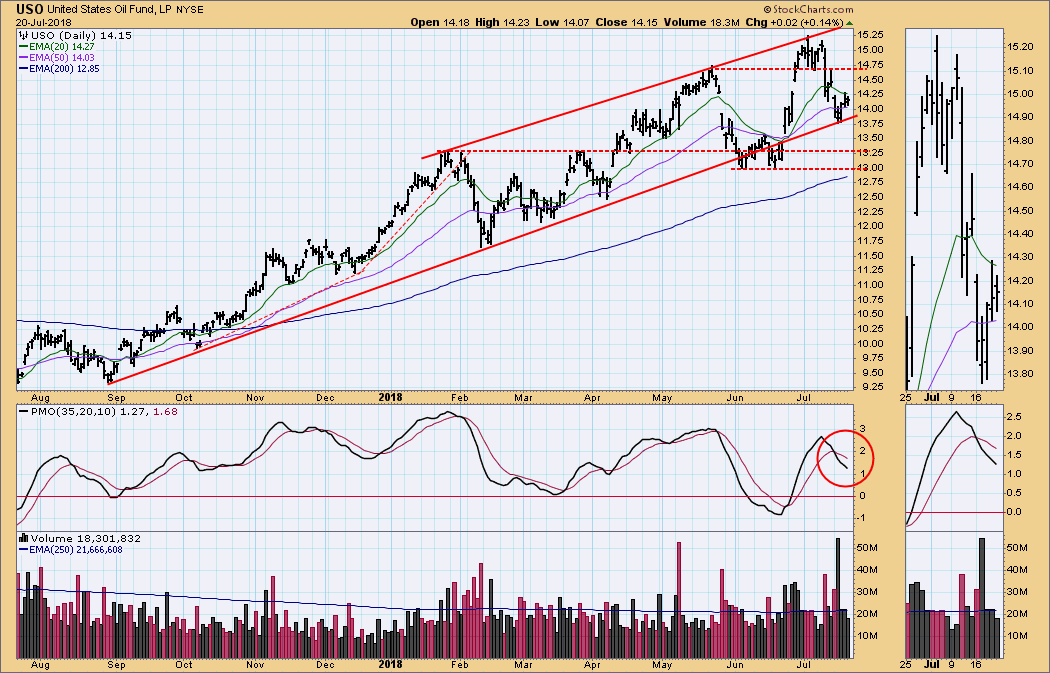Click the EMA(250) 21,666,608 volume legend
Image resolution: width=1050 pixels, height=673 pixels.
coord(70,550)
